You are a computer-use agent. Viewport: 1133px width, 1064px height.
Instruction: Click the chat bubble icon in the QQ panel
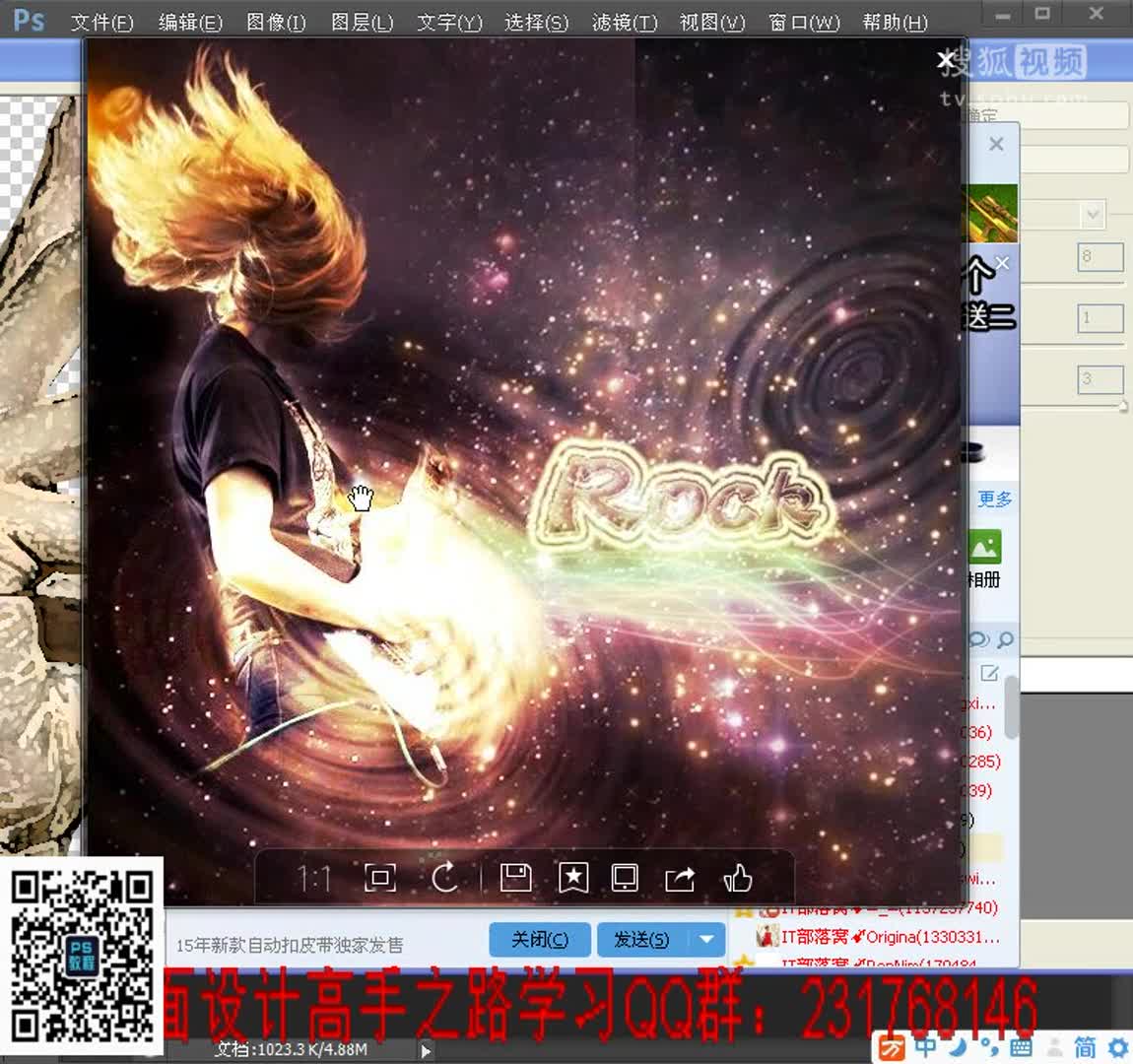click(979, 639)
